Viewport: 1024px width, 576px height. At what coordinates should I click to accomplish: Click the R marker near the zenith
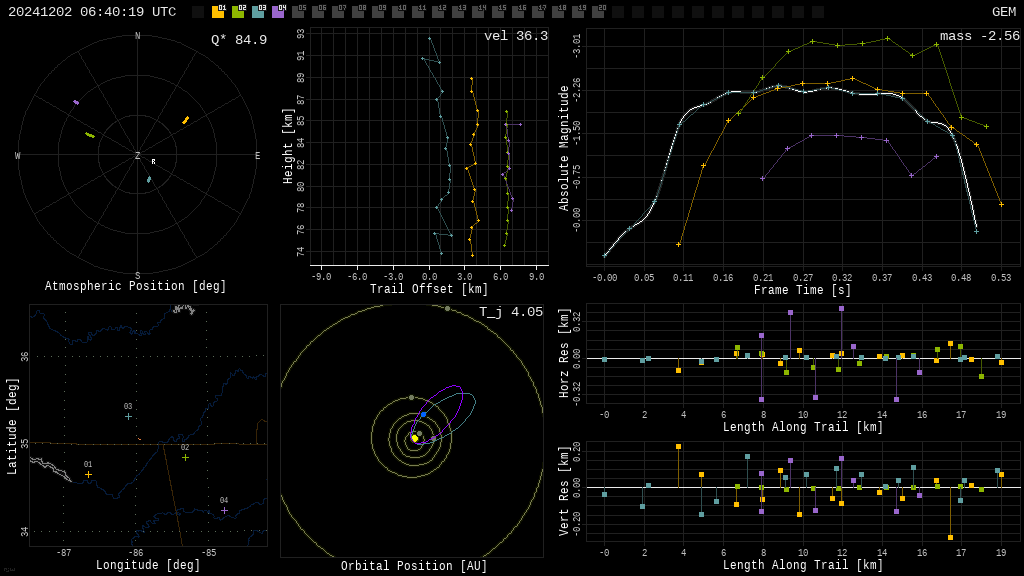coord(153,161)
